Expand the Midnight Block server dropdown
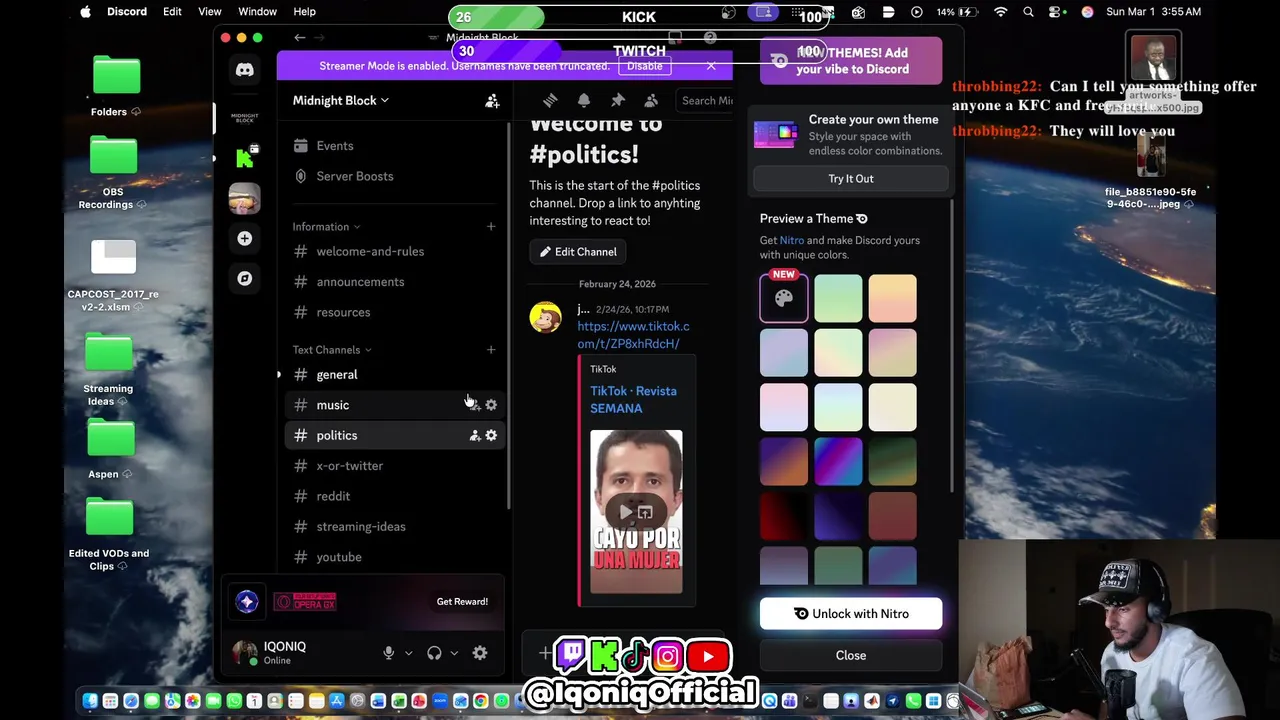The image size is (1280, 720). [341, 101]
